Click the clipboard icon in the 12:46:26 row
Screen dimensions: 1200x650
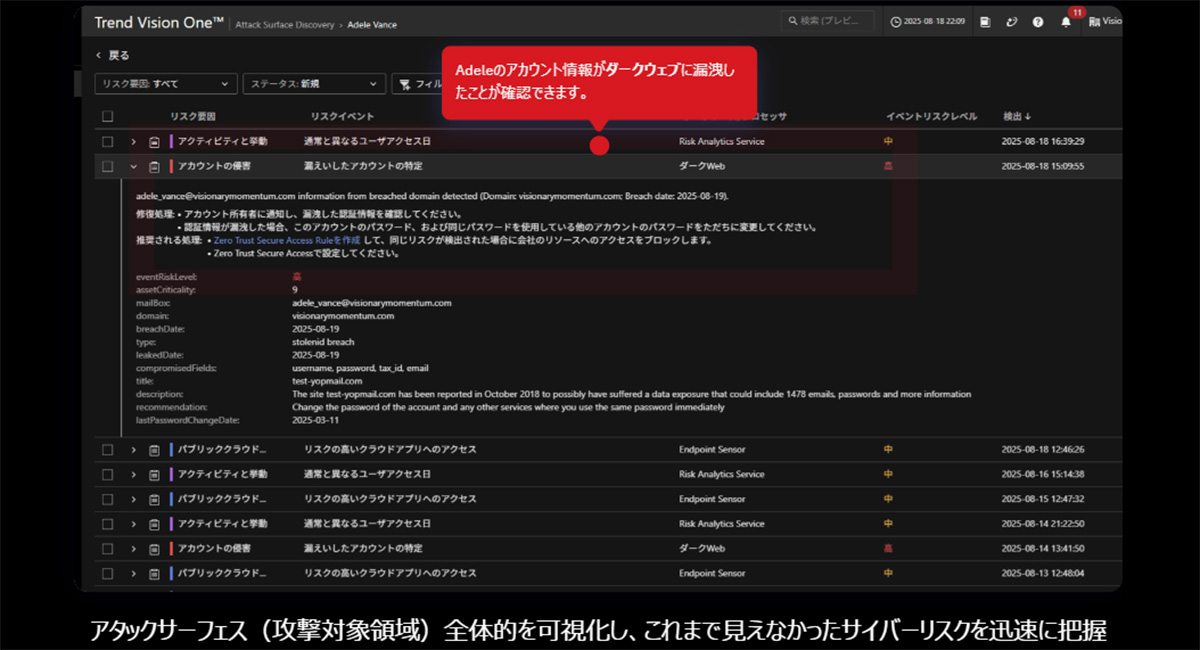coord(155,450)
